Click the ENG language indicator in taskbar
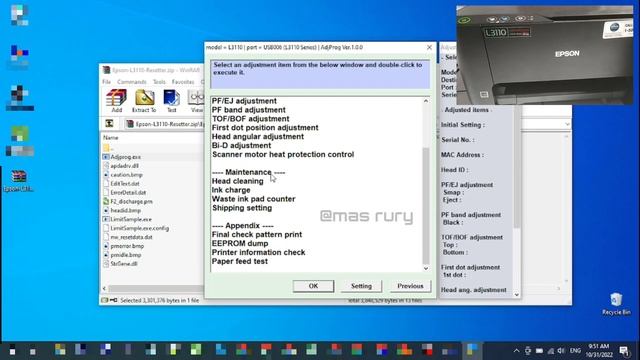This screenshot has height=360, width=640. 575,351
